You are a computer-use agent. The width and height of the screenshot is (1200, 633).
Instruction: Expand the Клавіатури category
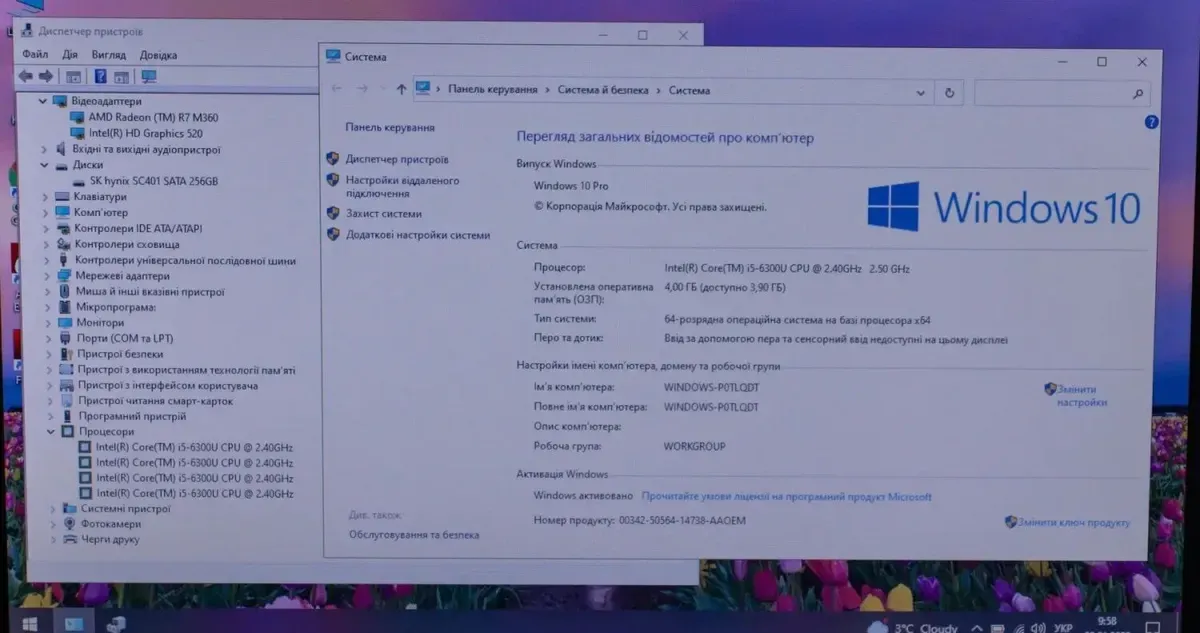[46, 197]
